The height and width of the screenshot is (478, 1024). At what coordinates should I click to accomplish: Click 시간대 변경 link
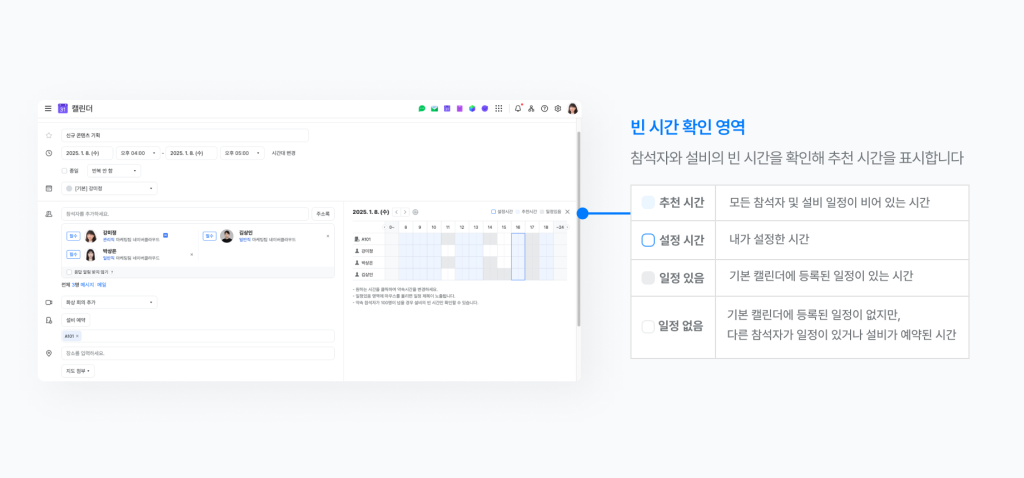coord(283,153)
